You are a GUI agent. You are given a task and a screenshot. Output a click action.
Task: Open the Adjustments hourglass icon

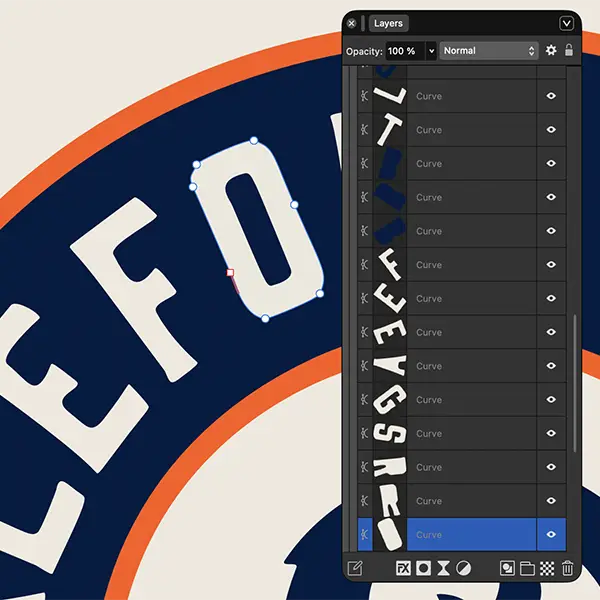coord(443,568)
